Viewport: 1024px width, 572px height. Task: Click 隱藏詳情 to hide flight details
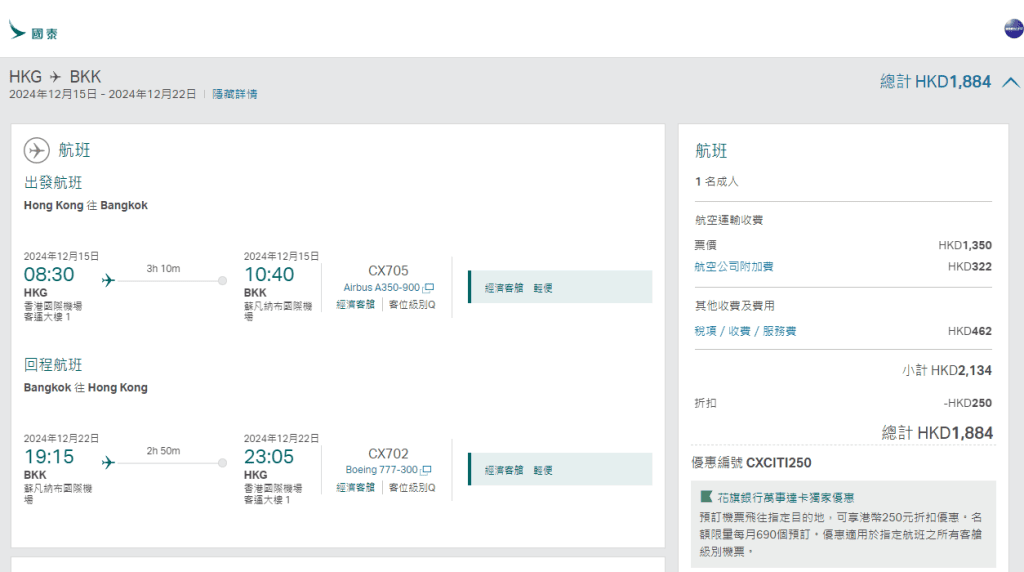coord(234,94)
